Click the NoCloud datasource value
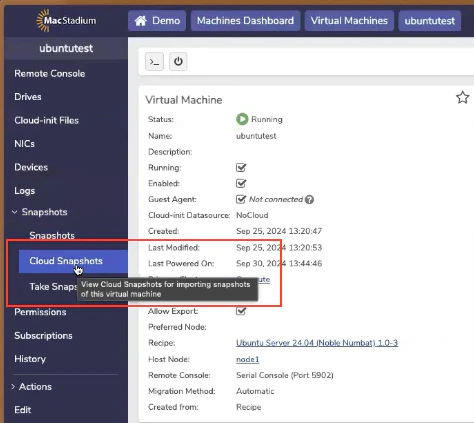Viewport: 474px width, 423px height. pos(252,215)
